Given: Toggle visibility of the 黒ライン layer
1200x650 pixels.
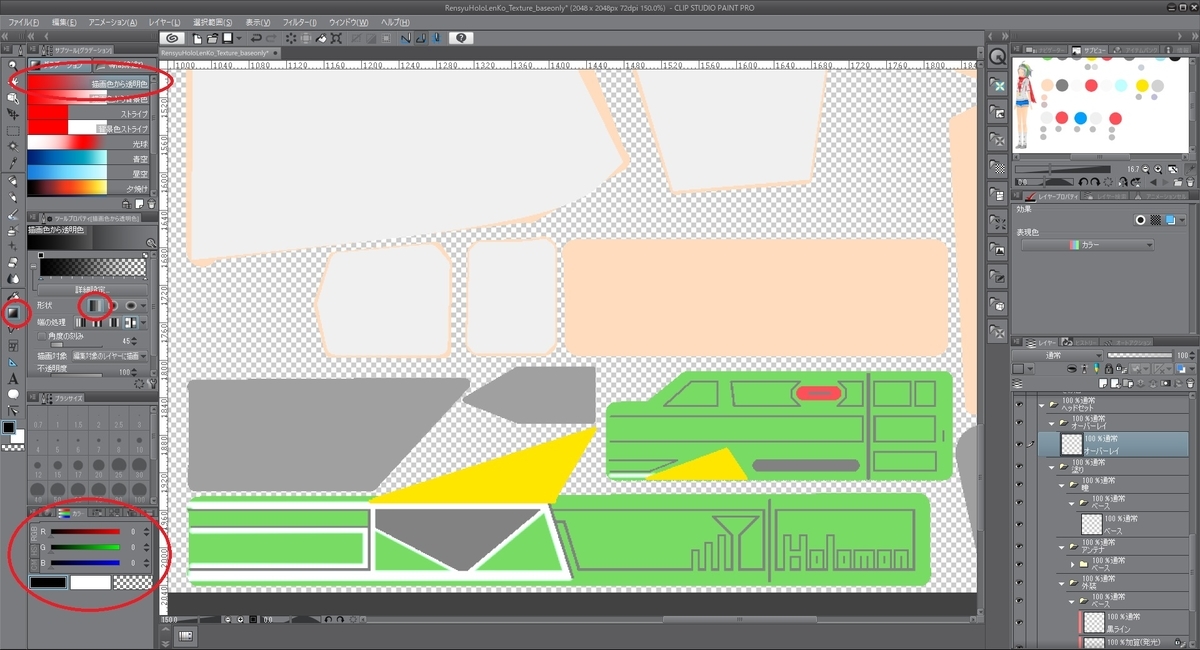Looking at the screenshot, I should [x=1019, y=622].
